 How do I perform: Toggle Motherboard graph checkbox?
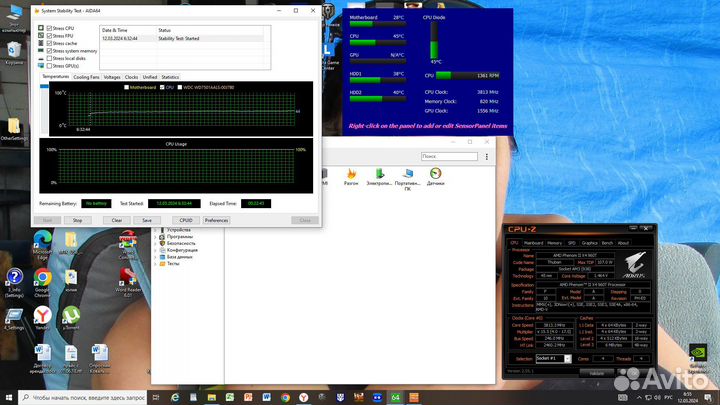click(x=126, y=87)
